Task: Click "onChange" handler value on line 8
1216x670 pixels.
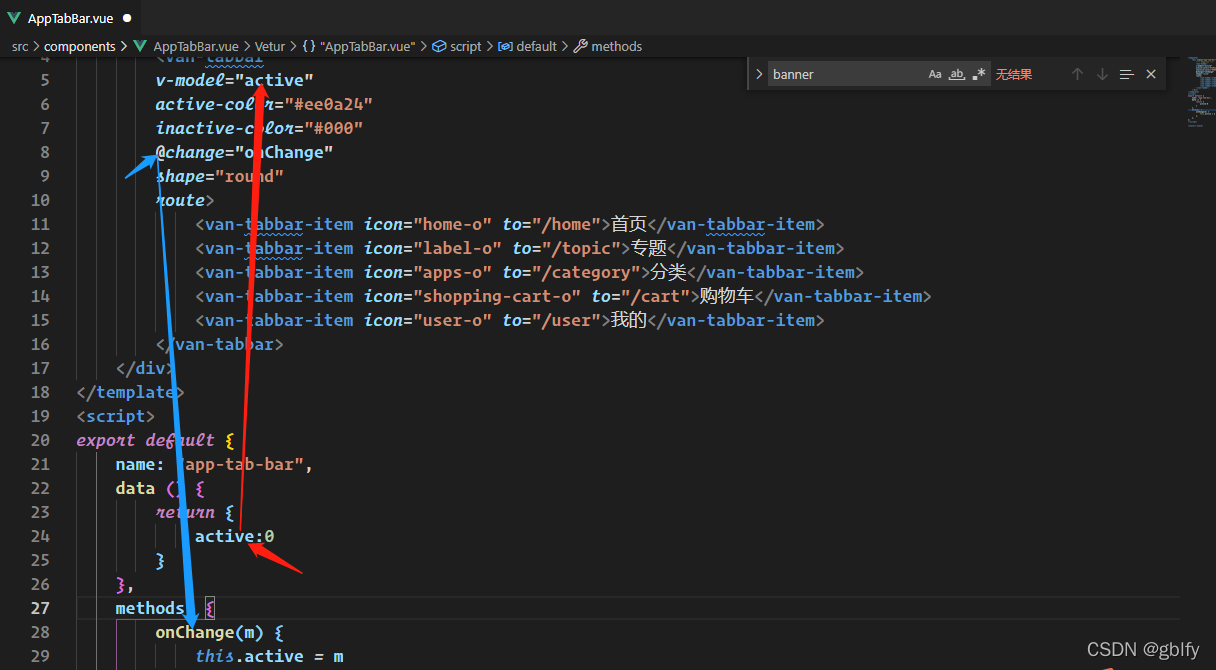Action: click(284, 152)
